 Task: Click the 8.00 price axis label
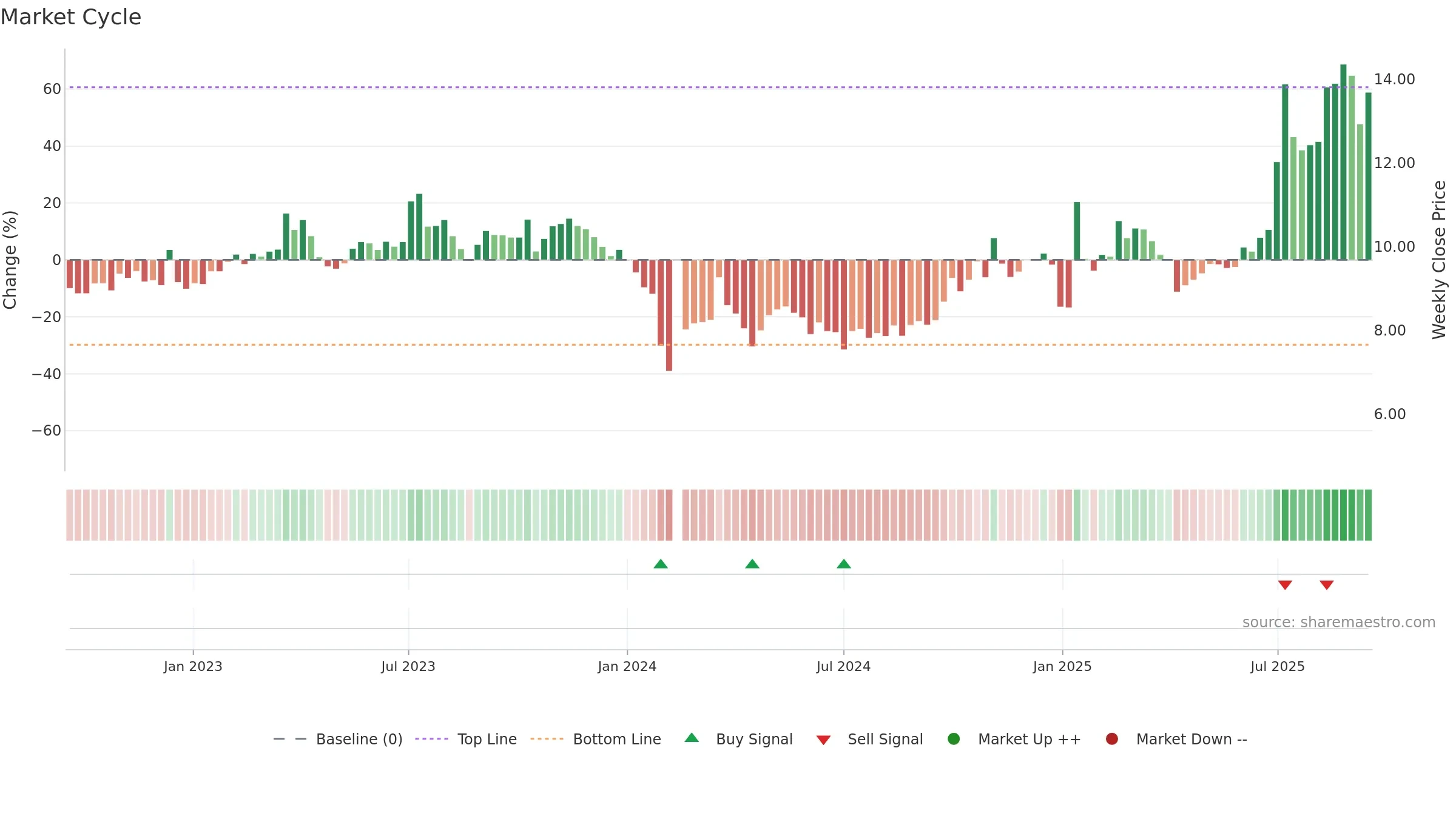pyautogui.click(x=1389, y=331)
